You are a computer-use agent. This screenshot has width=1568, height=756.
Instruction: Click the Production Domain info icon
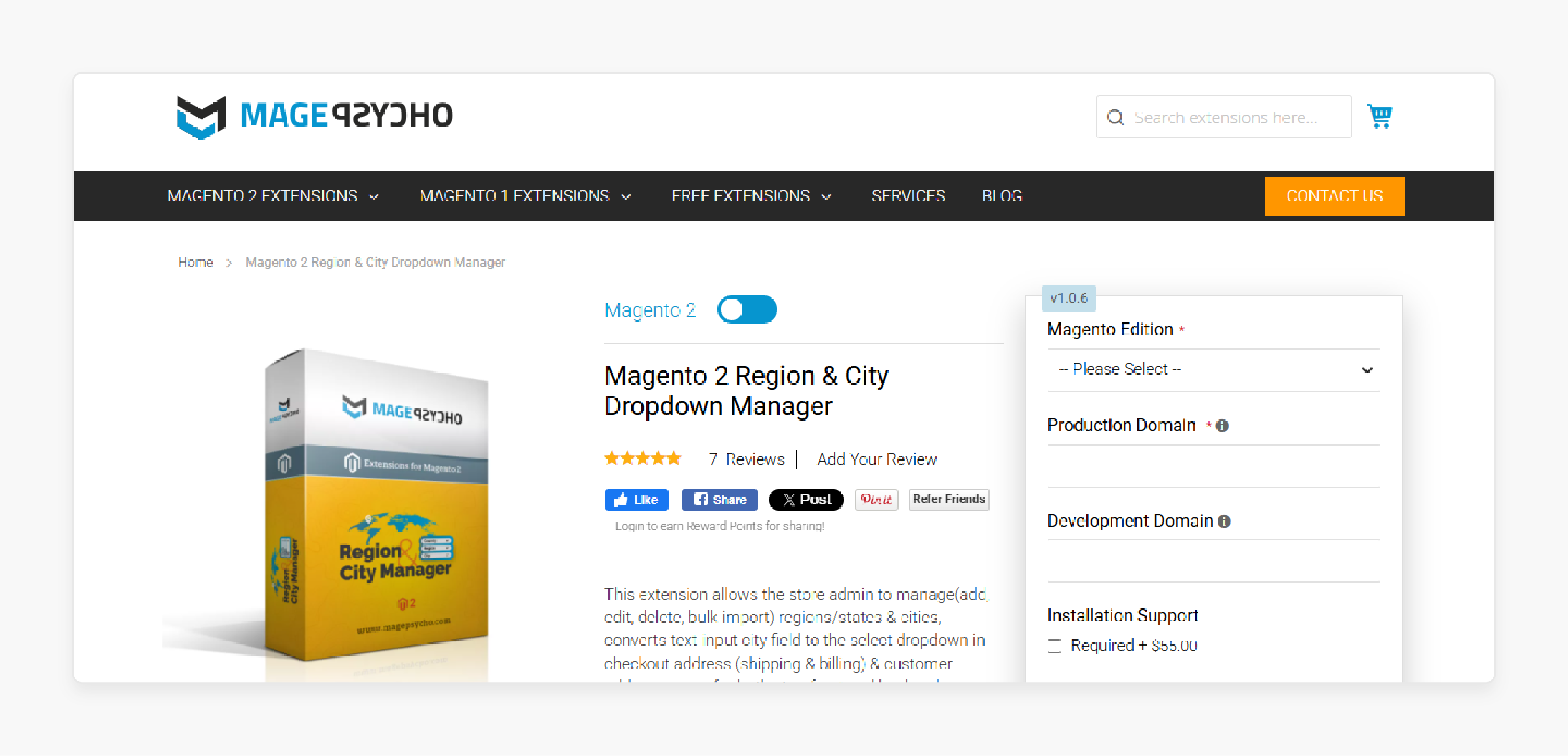1222,426
